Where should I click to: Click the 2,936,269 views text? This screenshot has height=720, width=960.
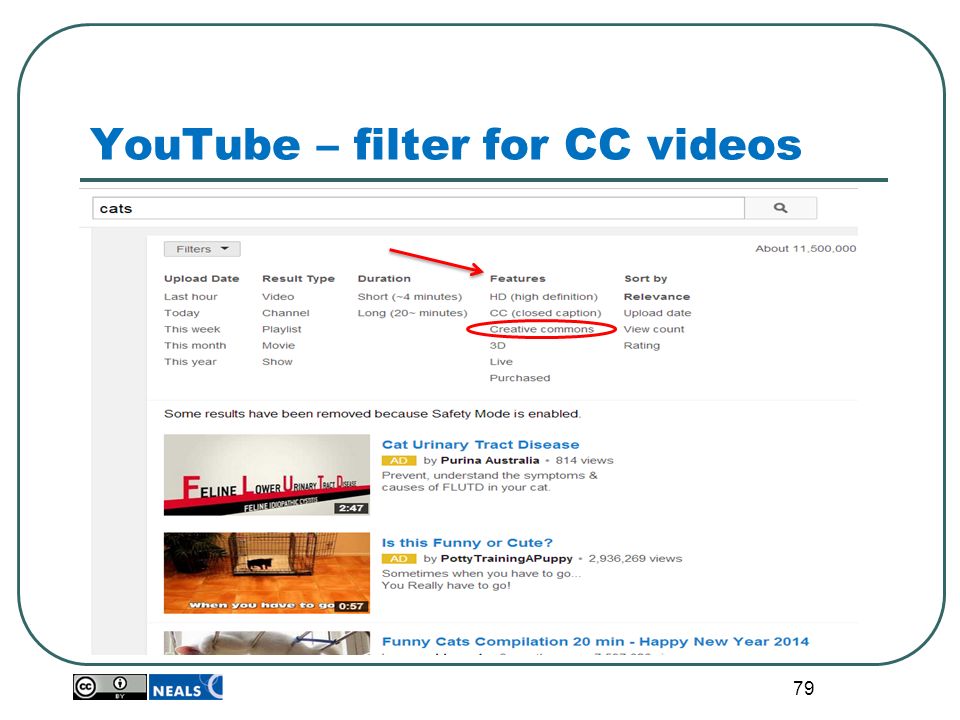pyautogui.click(x=635, y=559)
